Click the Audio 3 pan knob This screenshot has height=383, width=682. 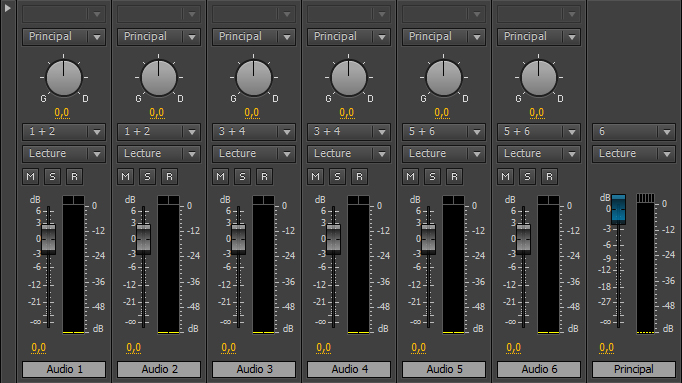click(x=254, y=78)
